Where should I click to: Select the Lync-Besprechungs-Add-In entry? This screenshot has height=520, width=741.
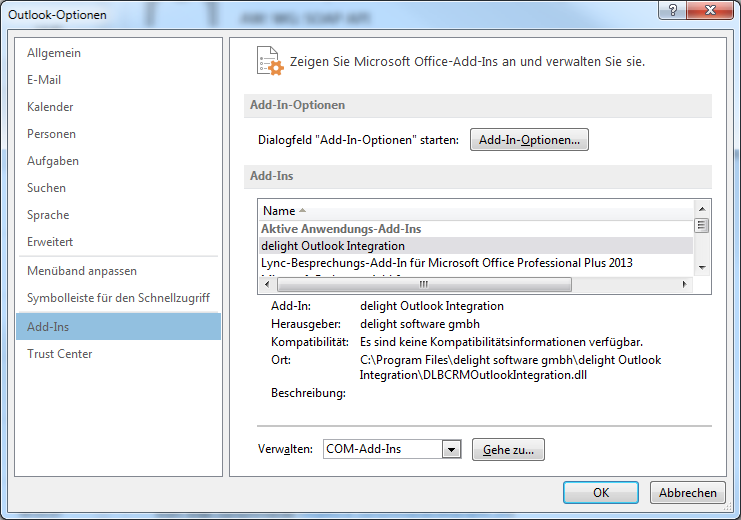coord(446,263)
